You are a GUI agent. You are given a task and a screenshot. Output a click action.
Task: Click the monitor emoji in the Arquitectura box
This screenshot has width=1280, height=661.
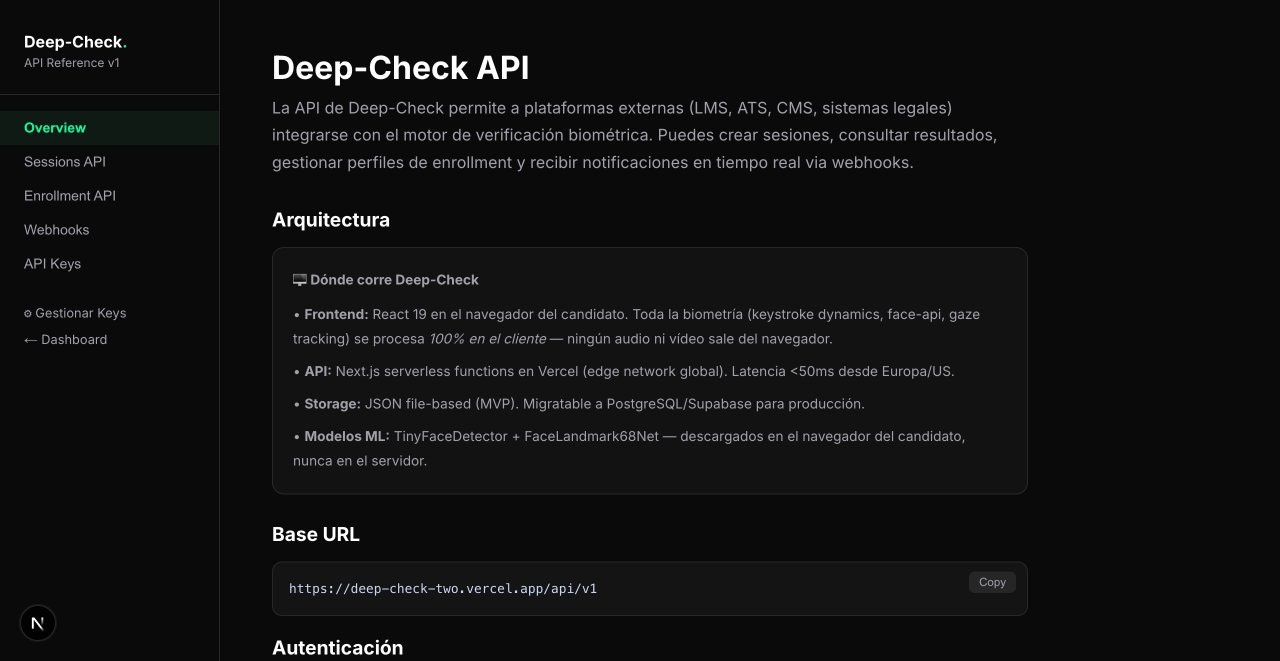299,279
